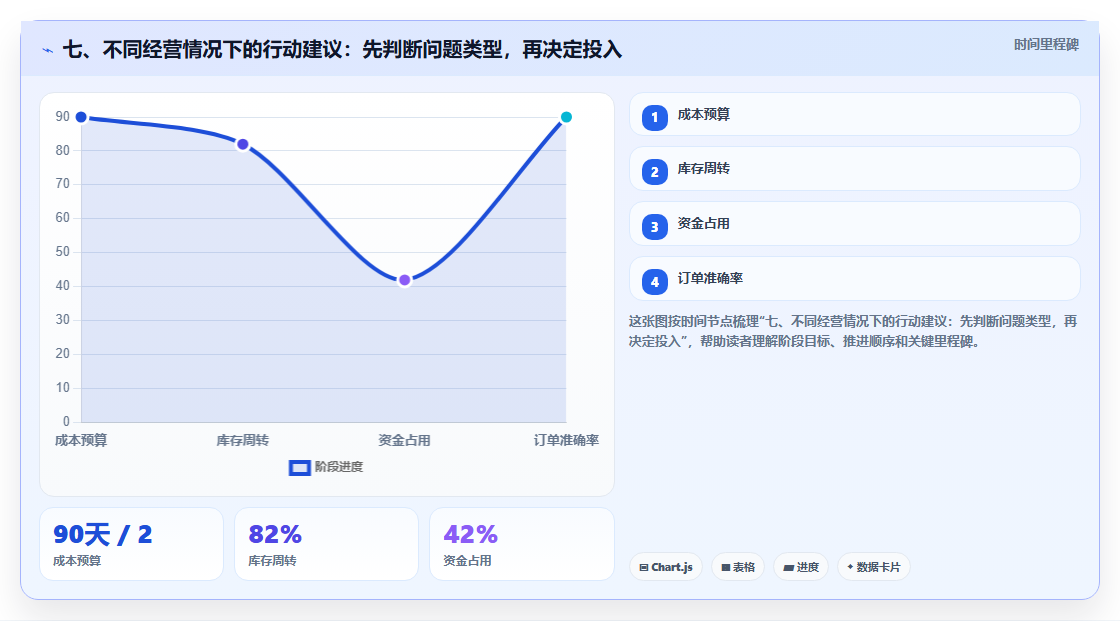Open the 库存周转 timeline step row
The height and width of the screenshot is (621, 1120).
(854, 169)
